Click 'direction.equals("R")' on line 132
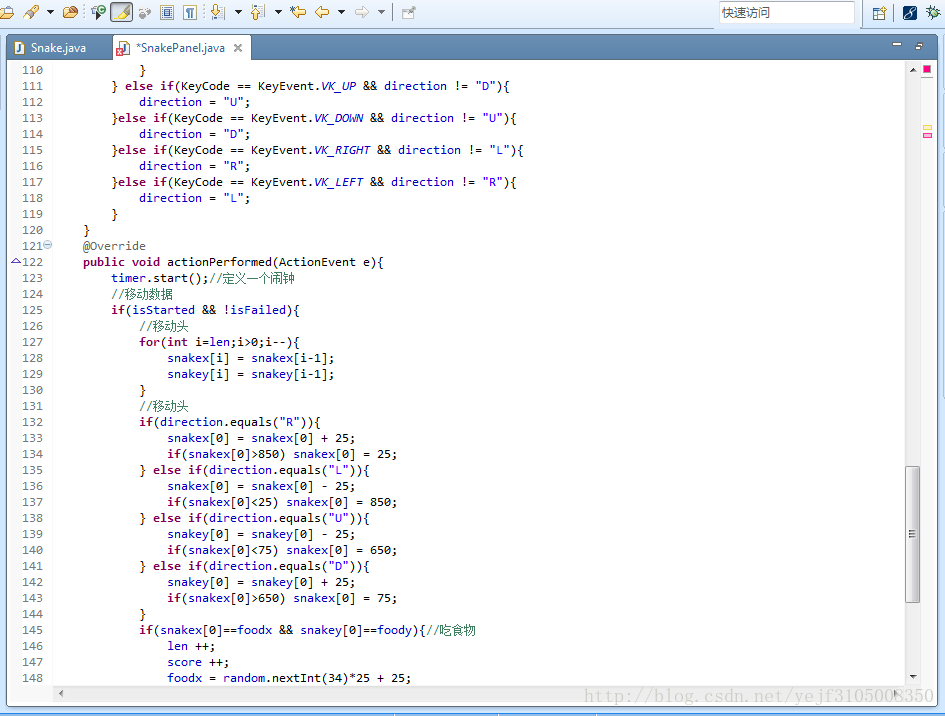Image resolution: width=945 pixels, height=716 pixels. tap(233, 422)
